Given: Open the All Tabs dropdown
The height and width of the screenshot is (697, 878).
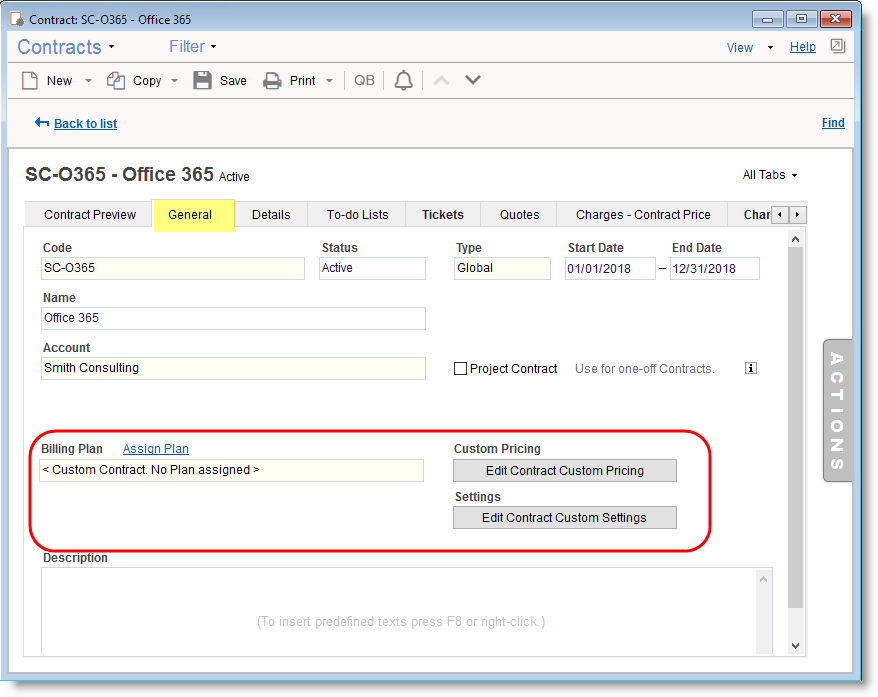Looking at the screenshot, I should click(x=770, y=175).
